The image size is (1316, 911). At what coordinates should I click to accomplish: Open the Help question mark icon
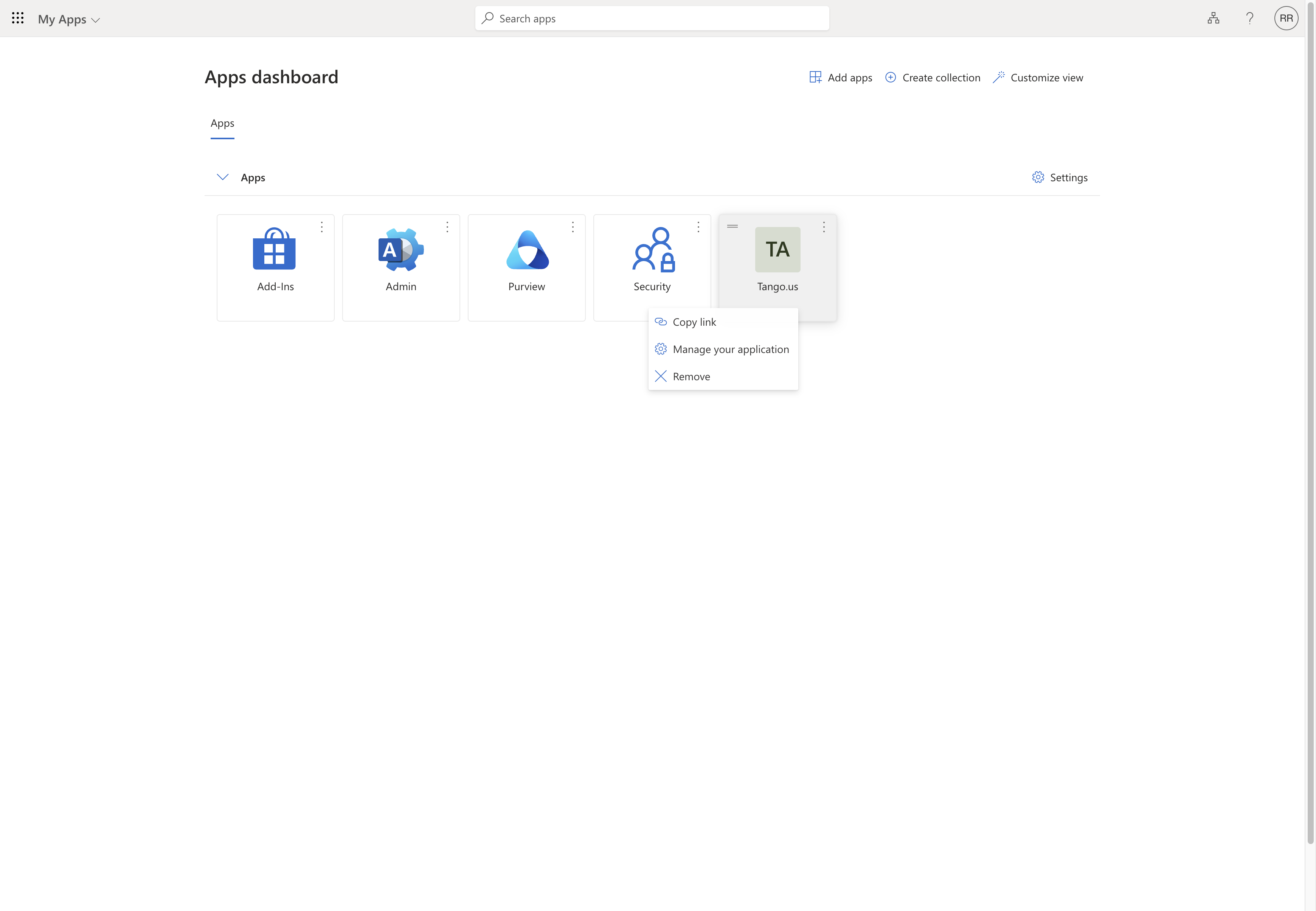1250,18
